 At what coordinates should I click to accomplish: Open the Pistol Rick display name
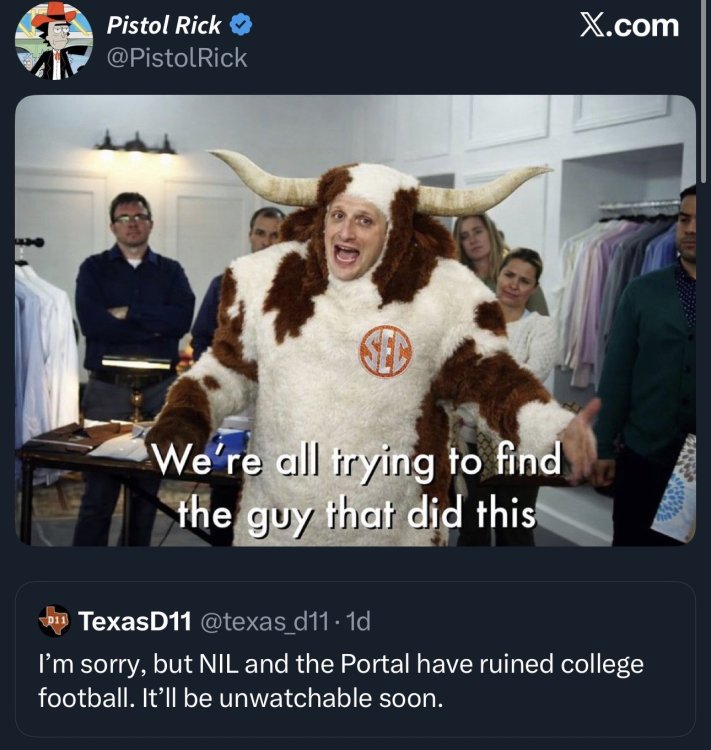164,27
